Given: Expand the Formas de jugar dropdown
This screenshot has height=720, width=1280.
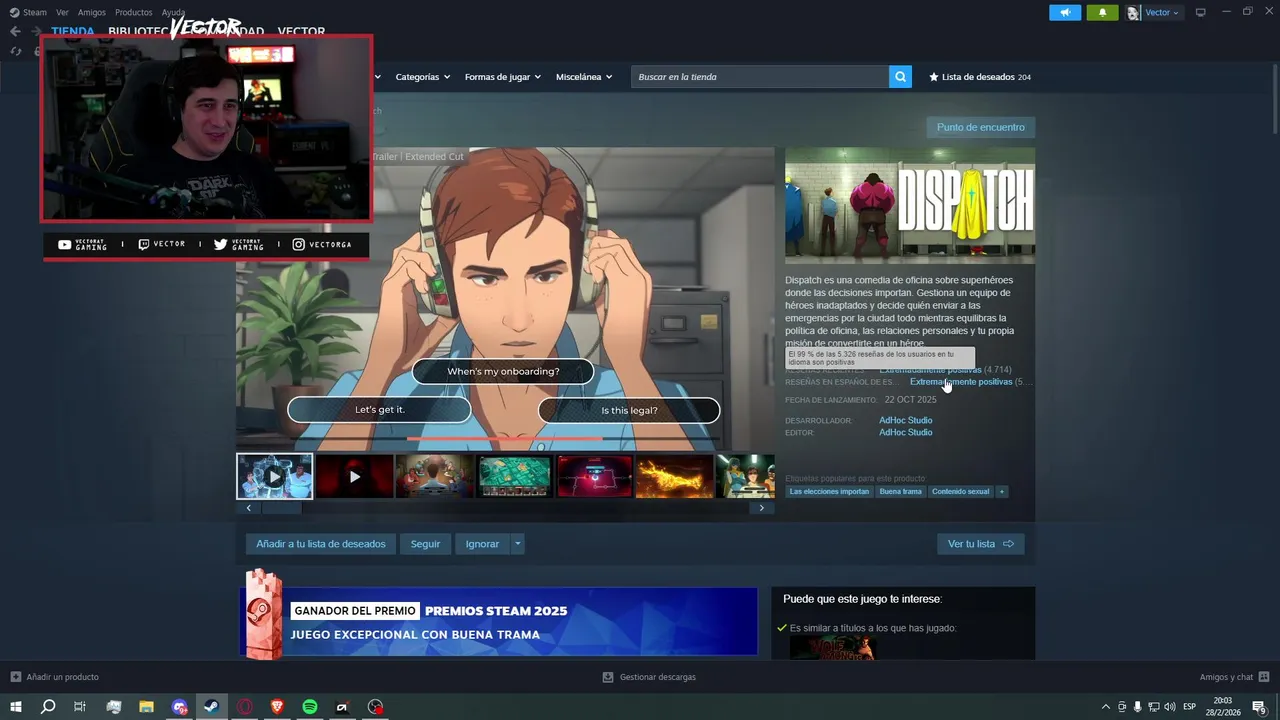Looking at the screenshot, I should [x=502, y=77].
